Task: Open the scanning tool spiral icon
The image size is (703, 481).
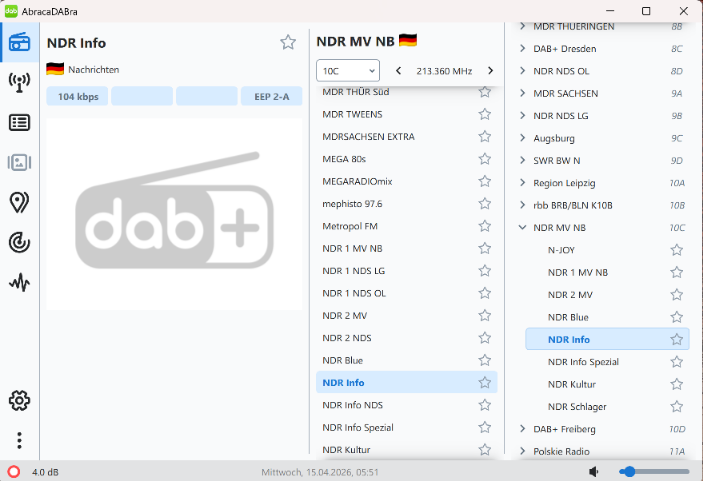Action: pos(19,242)
